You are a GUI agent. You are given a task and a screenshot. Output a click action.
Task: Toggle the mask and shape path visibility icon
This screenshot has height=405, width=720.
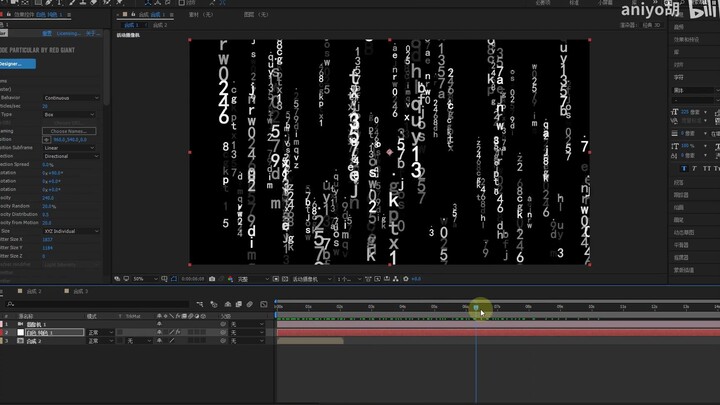(x=174, y=279)
